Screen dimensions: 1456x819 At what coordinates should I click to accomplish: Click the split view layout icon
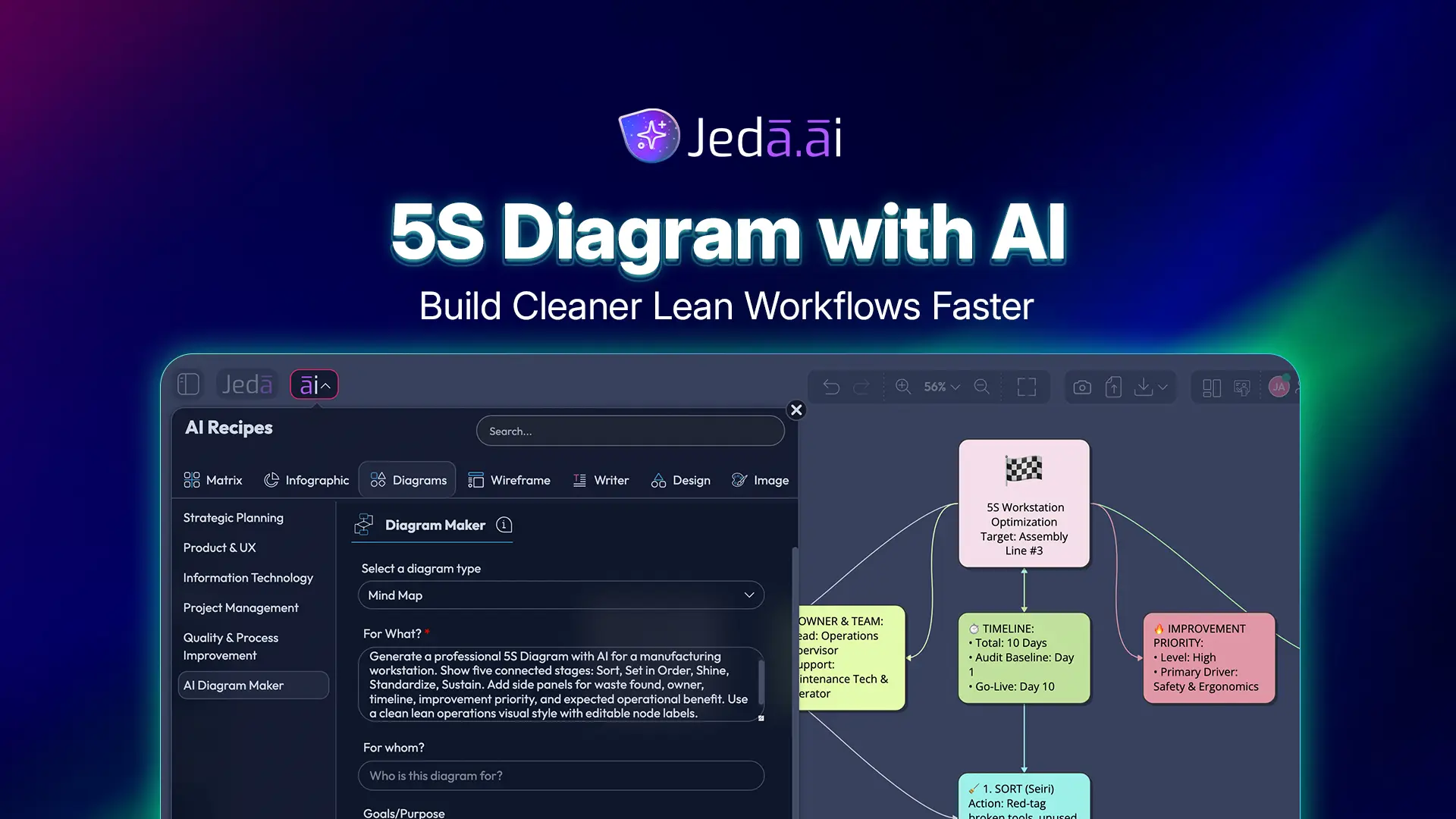(1211, 388)
